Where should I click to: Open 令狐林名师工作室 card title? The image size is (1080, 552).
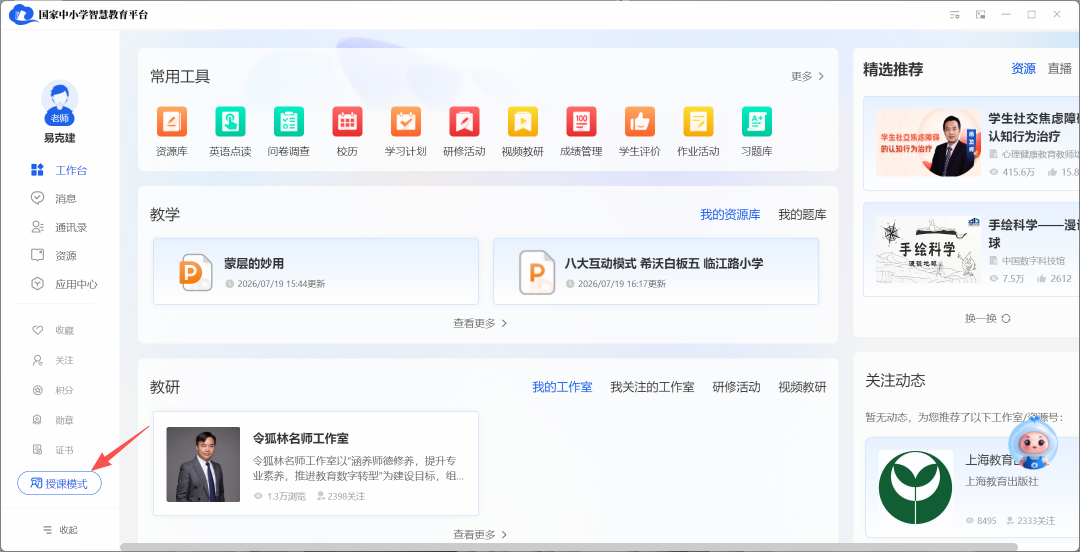point(300,438)
